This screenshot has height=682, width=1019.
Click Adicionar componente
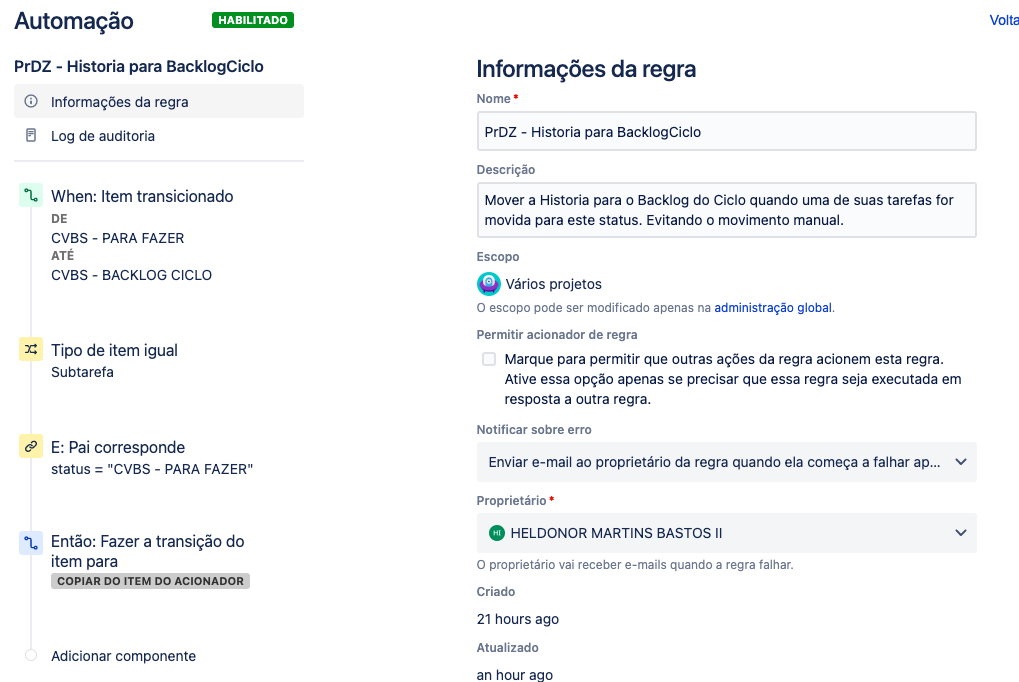(x=123, y=656)
